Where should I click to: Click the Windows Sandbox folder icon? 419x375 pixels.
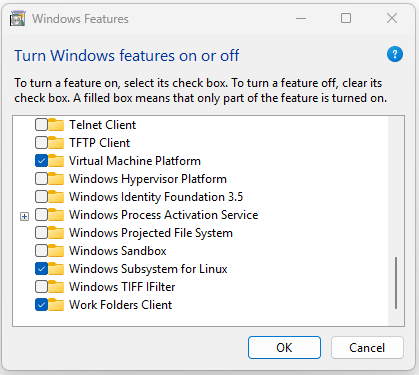point(56,251)
